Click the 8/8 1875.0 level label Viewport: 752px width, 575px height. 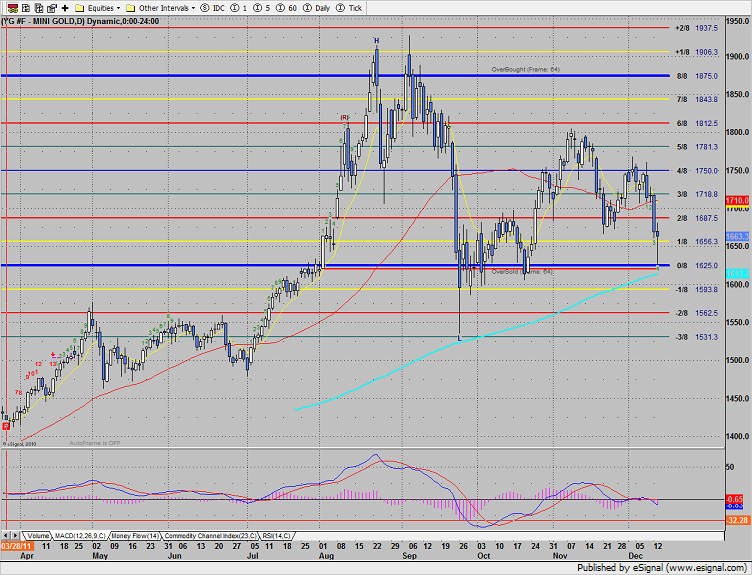click(x=697, y=76)
